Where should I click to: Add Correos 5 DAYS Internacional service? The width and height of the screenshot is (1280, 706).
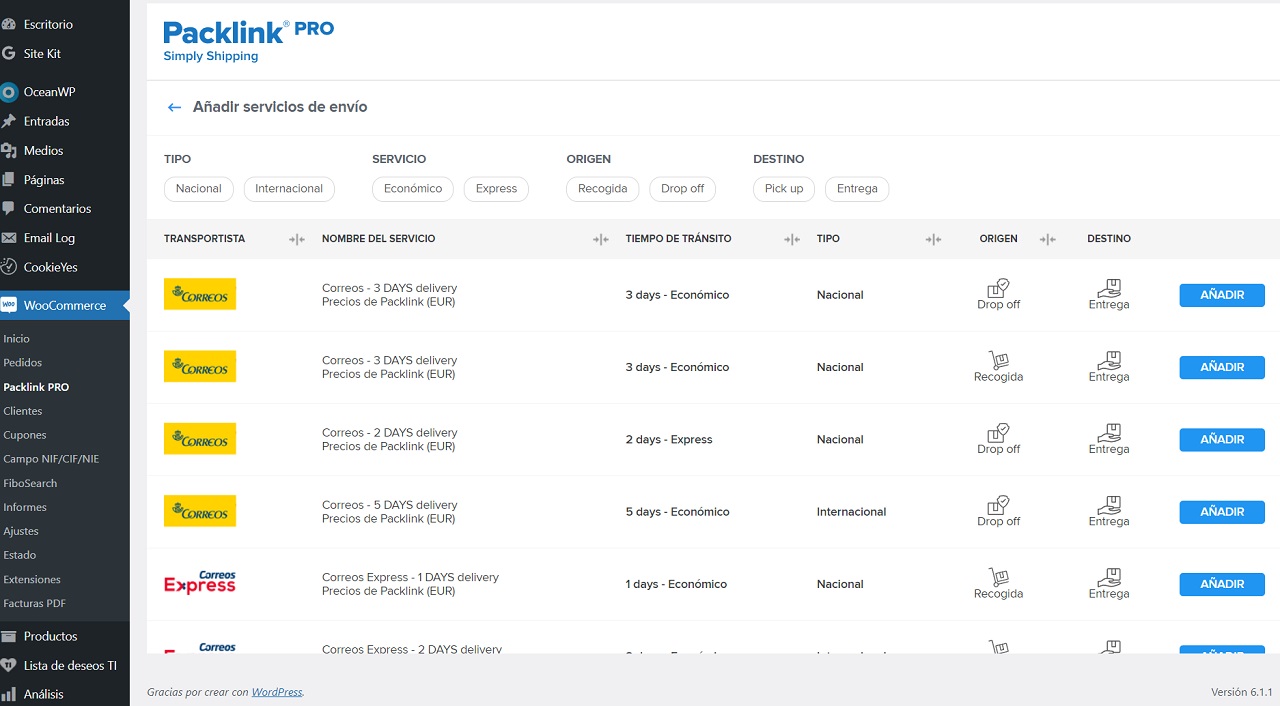[x=1222, y=511]
